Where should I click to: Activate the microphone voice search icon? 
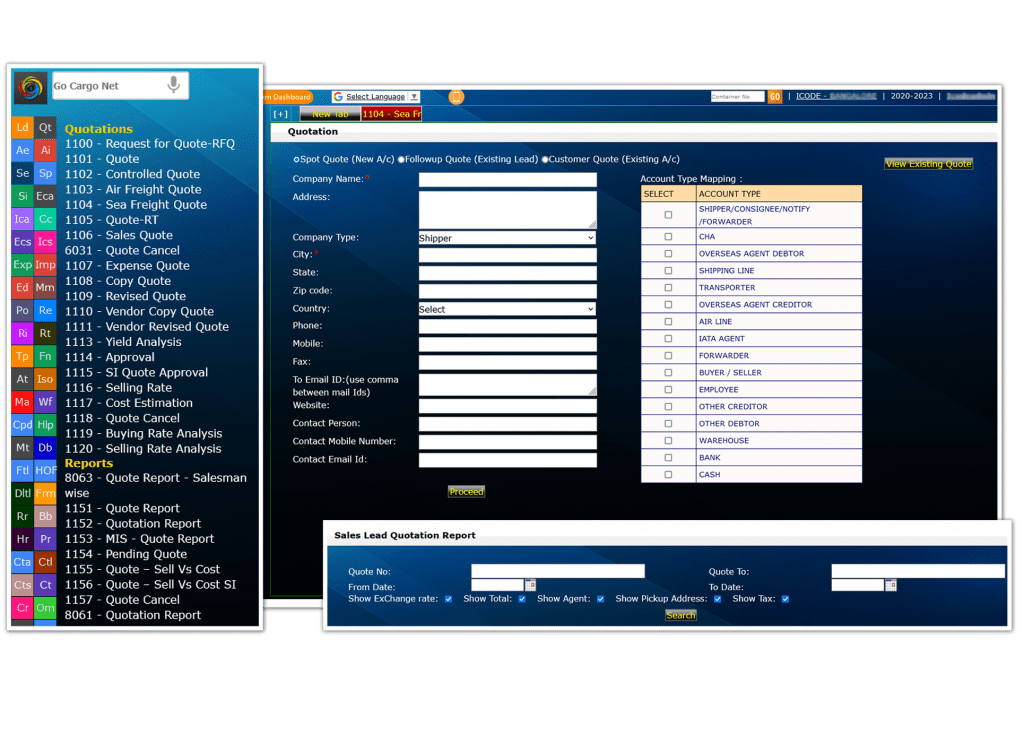pos(173,86)
